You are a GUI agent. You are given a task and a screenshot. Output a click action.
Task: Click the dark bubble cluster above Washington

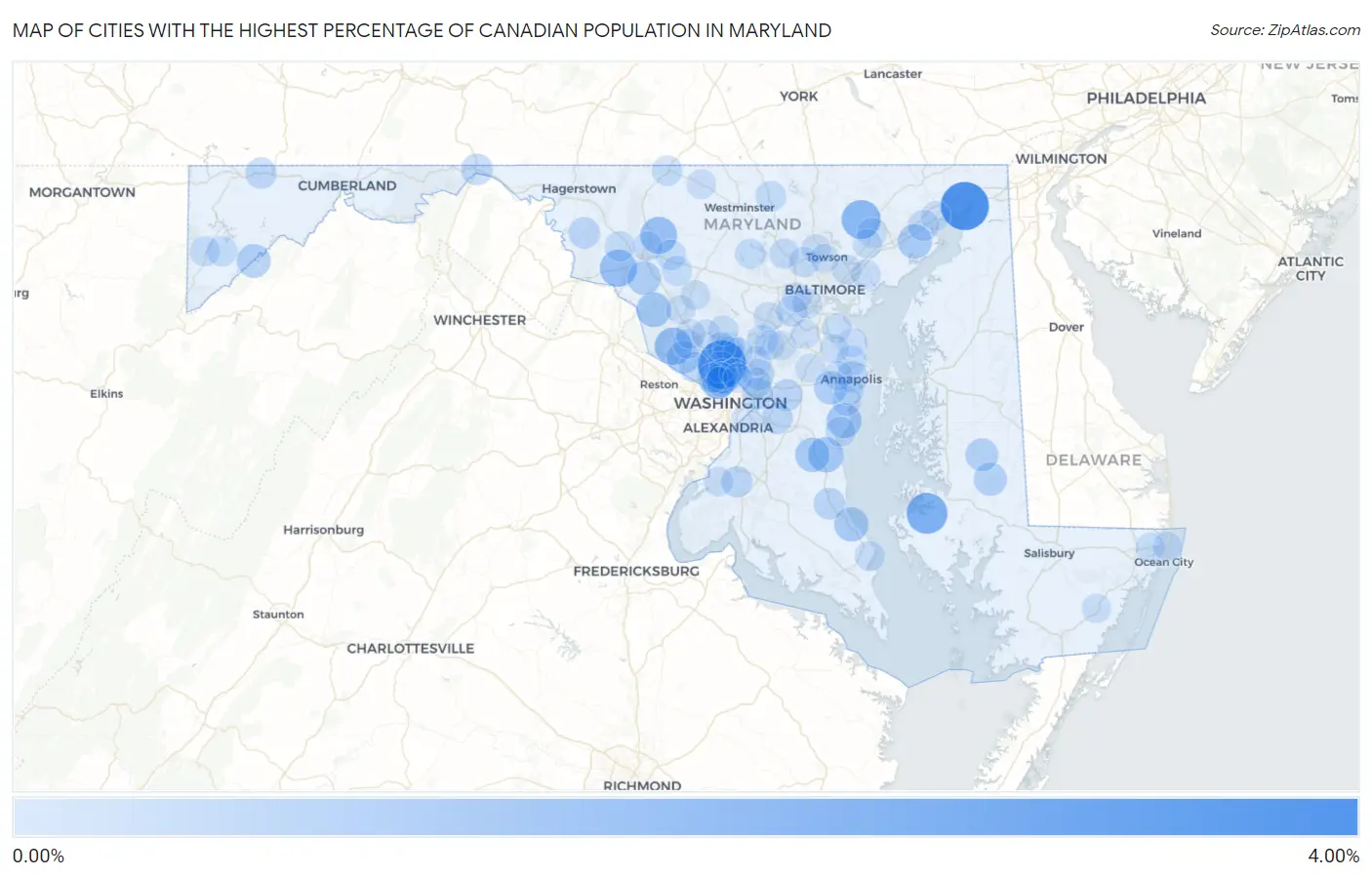(x=722, y=364)
